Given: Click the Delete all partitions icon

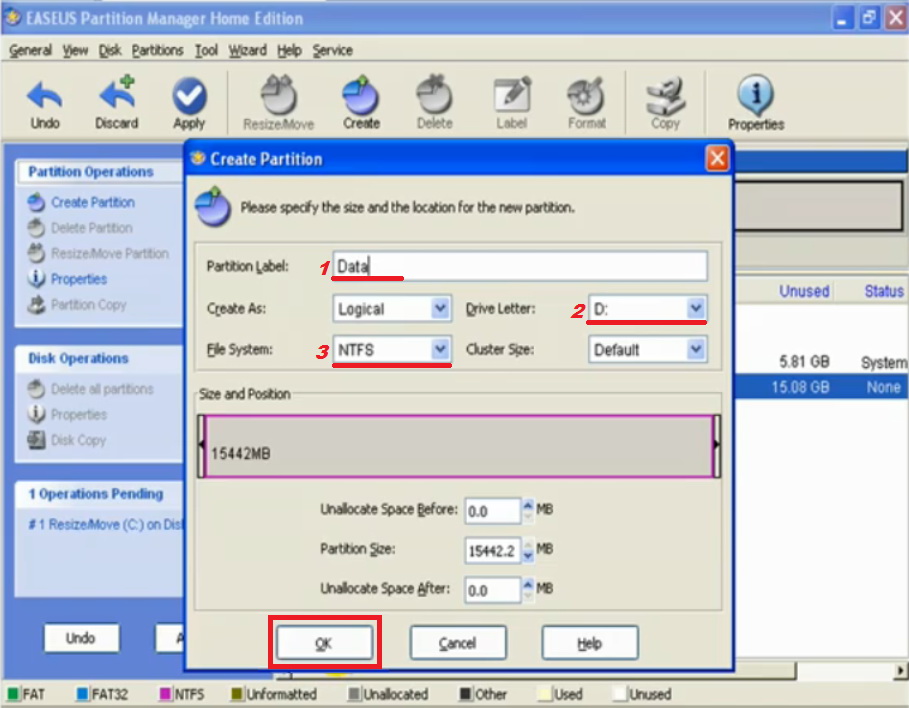Looking at the screenshot, I should point(36,389).
